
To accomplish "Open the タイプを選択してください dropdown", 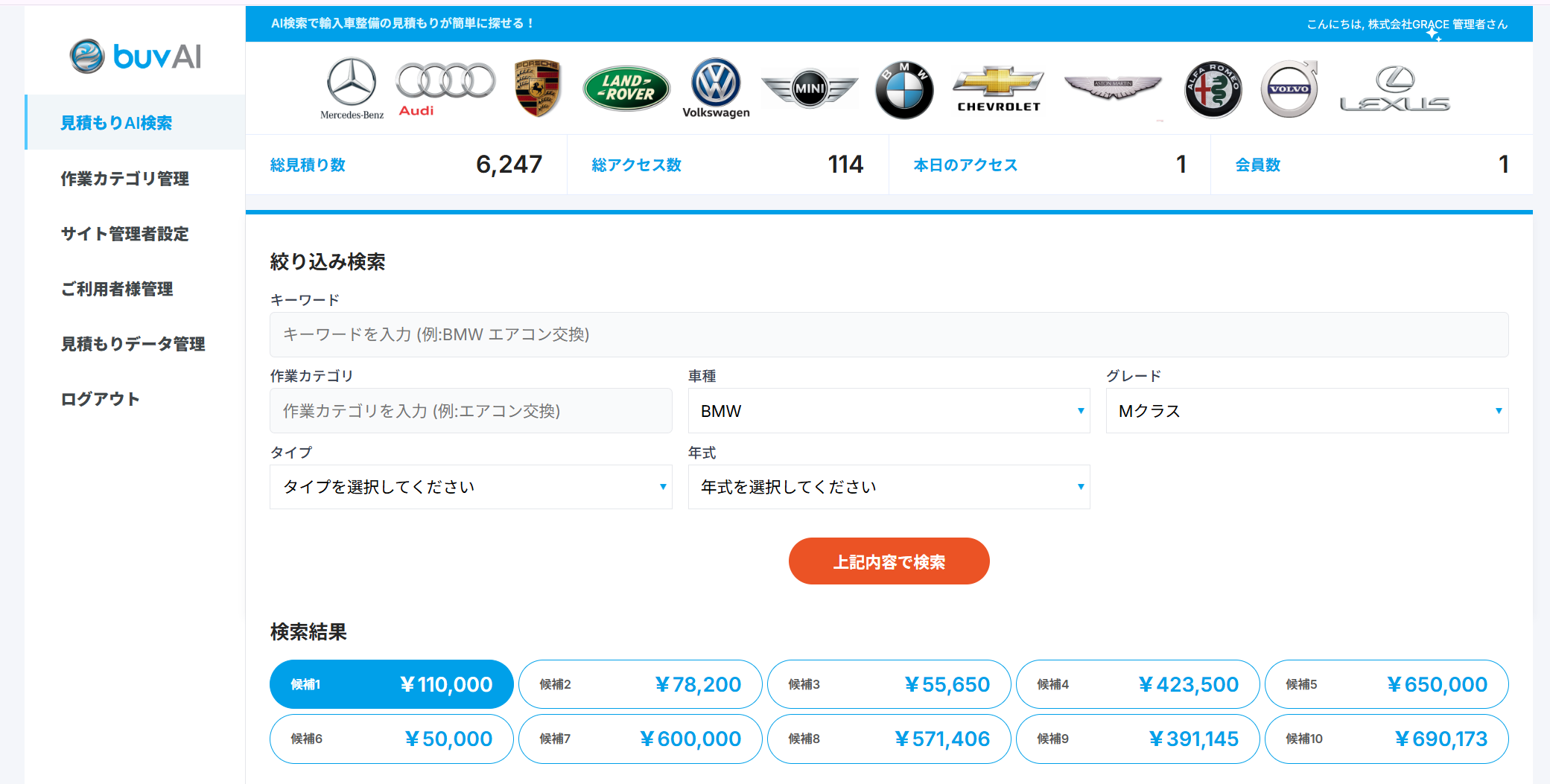I will [x=471, y=486].
